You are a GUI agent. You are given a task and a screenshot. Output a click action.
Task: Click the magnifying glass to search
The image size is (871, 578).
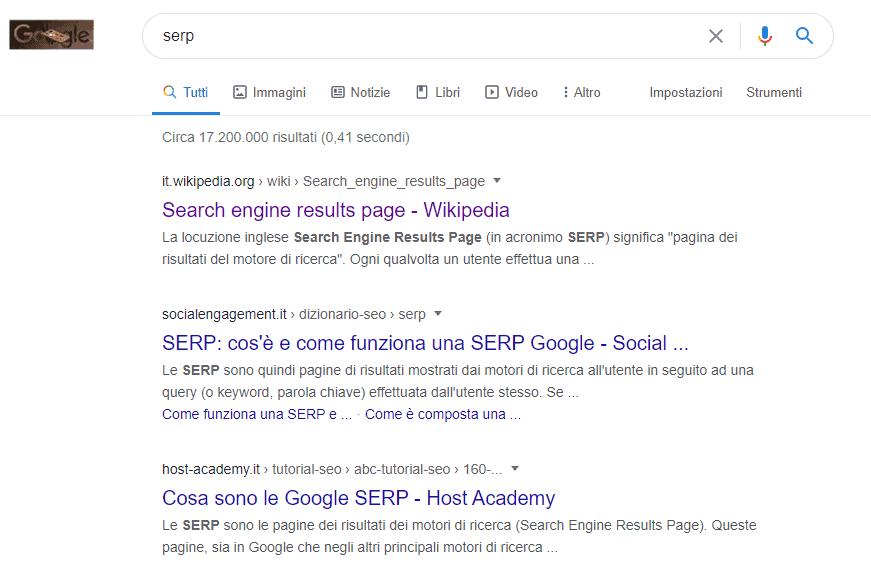[x=804, y=35]
